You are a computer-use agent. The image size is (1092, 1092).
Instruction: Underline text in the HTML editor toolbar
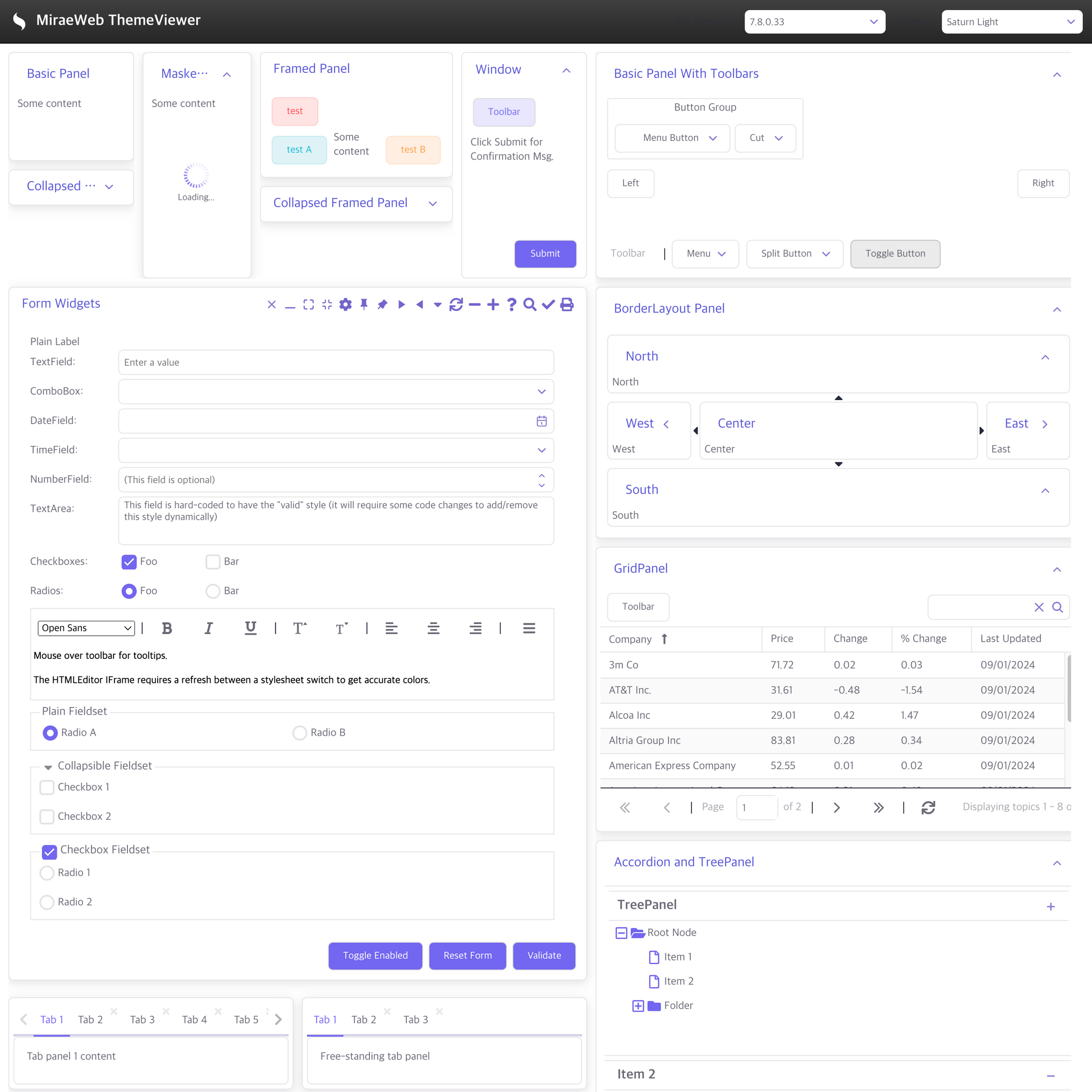pyautogui.click(x=250, y=628)
